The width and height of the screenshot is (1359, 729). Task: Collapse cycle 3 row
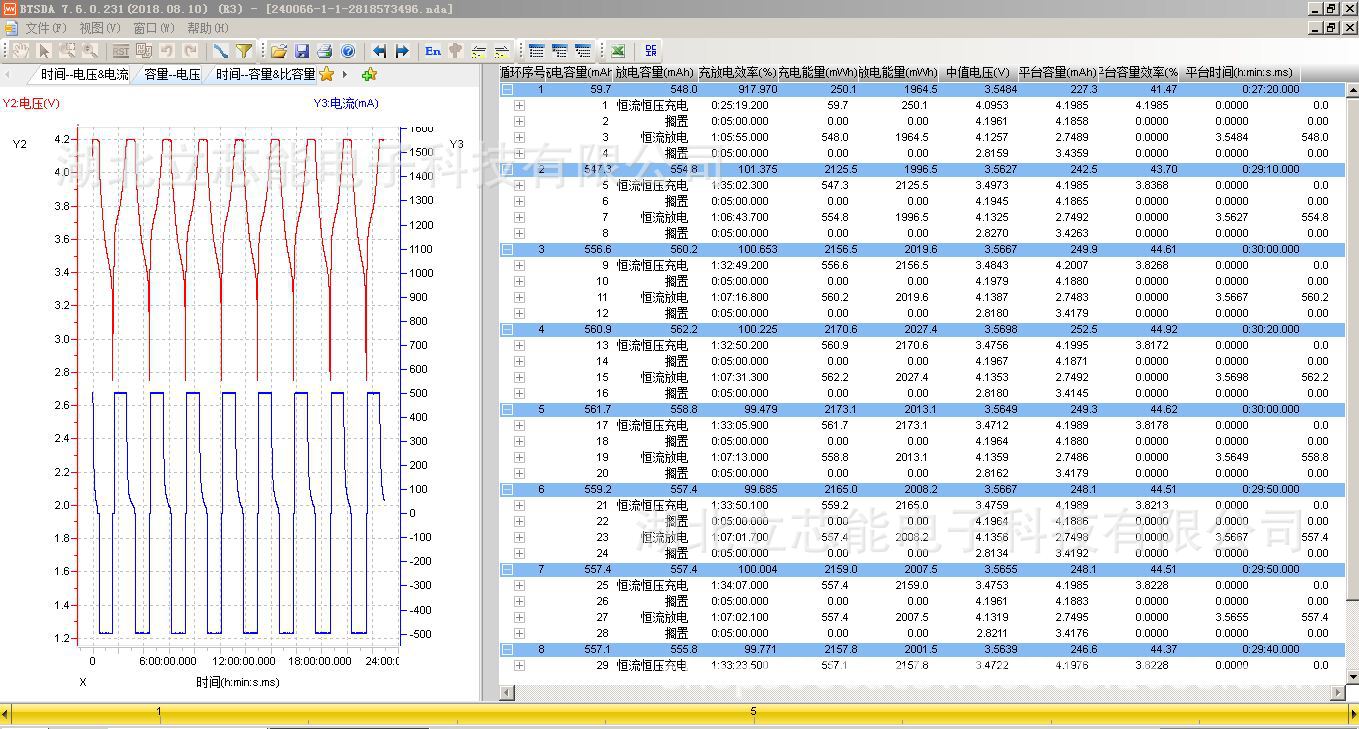point(507,249)
